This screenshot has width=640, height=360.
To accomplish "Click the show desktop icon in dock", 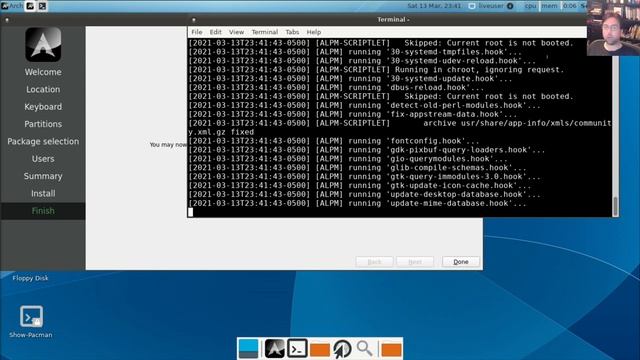I will coord(248,349).
